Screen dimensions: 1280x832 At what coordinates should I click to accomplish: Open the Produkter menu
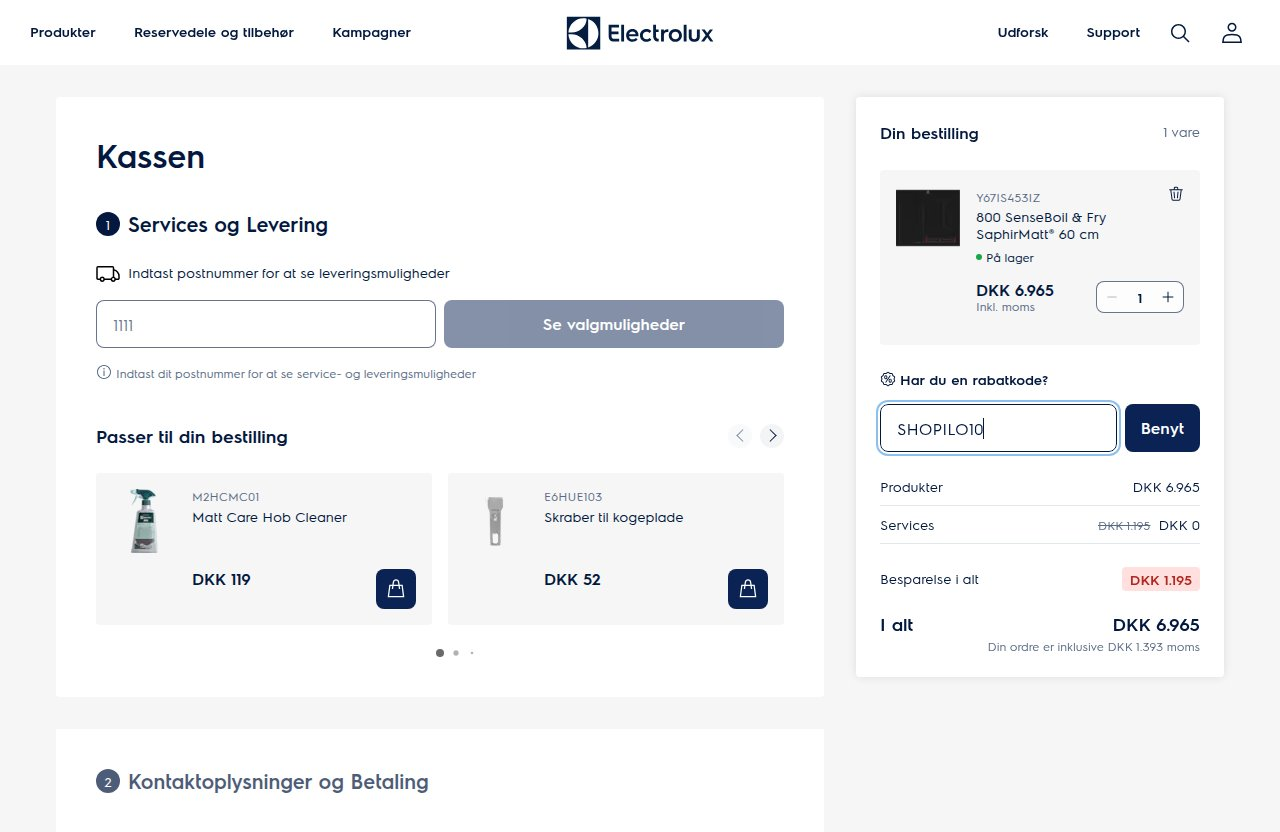point(63,33)
